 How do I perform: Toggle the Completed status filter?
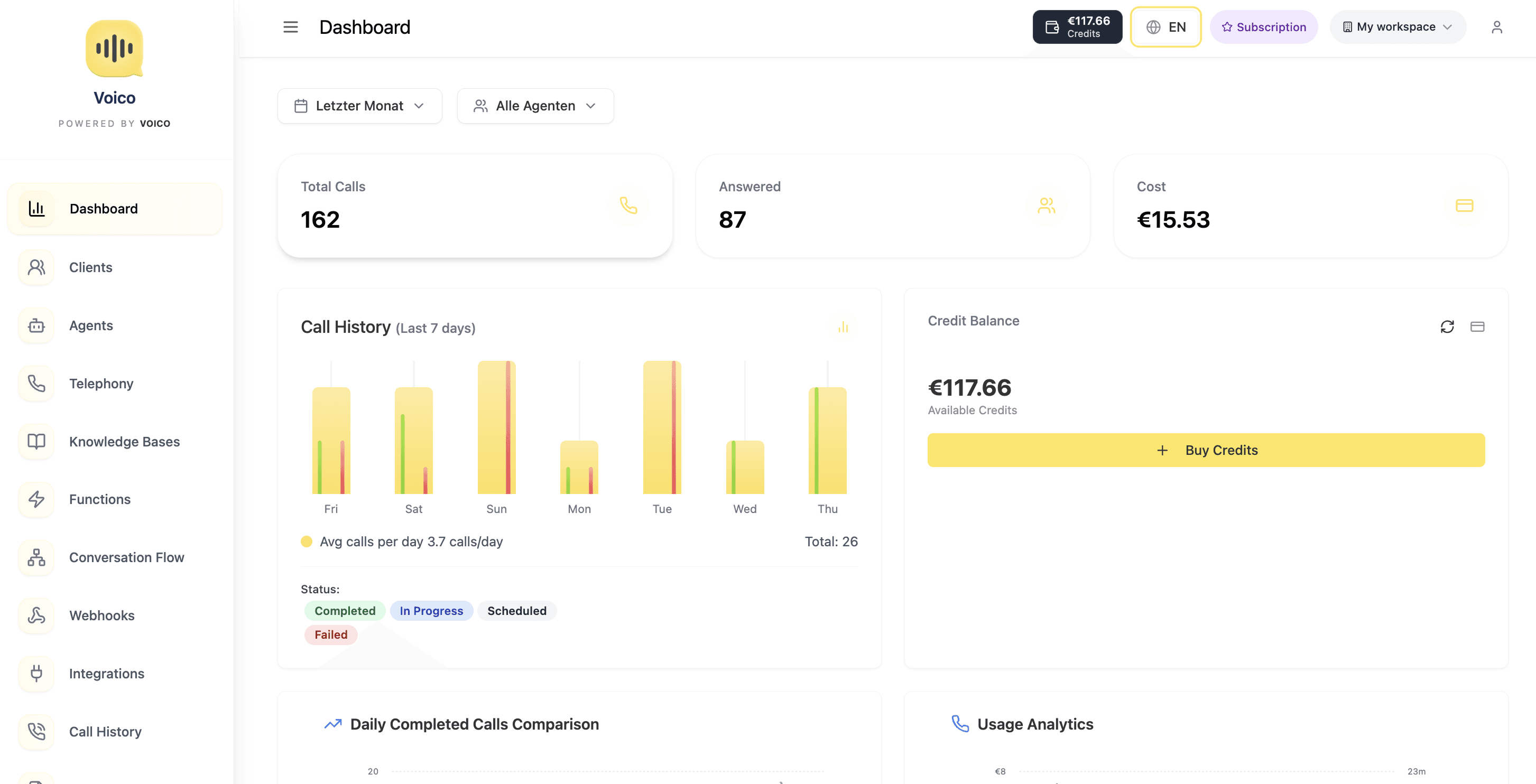pos(345,611)
